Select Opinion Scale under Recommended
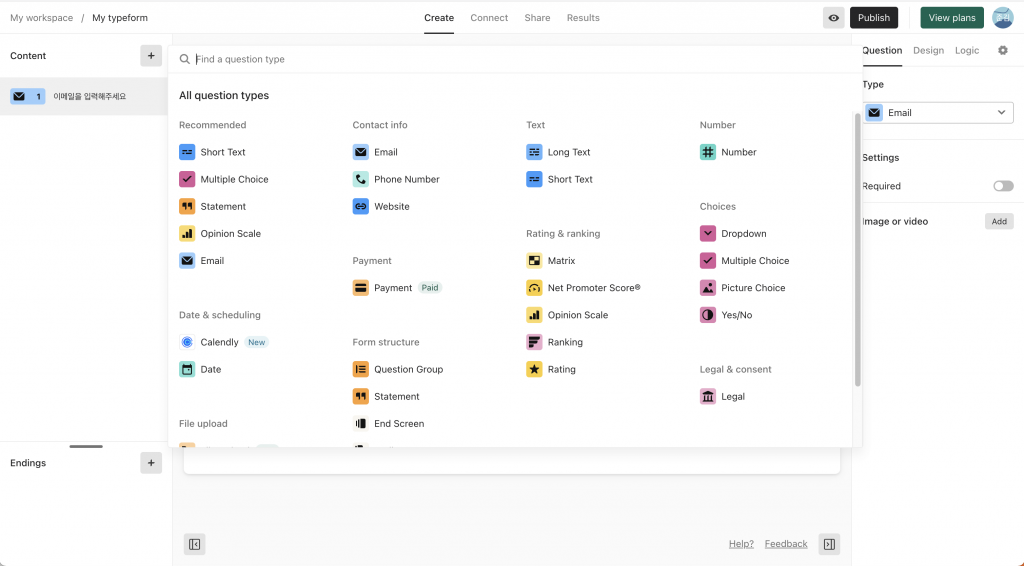 click(x=219, y=234)
